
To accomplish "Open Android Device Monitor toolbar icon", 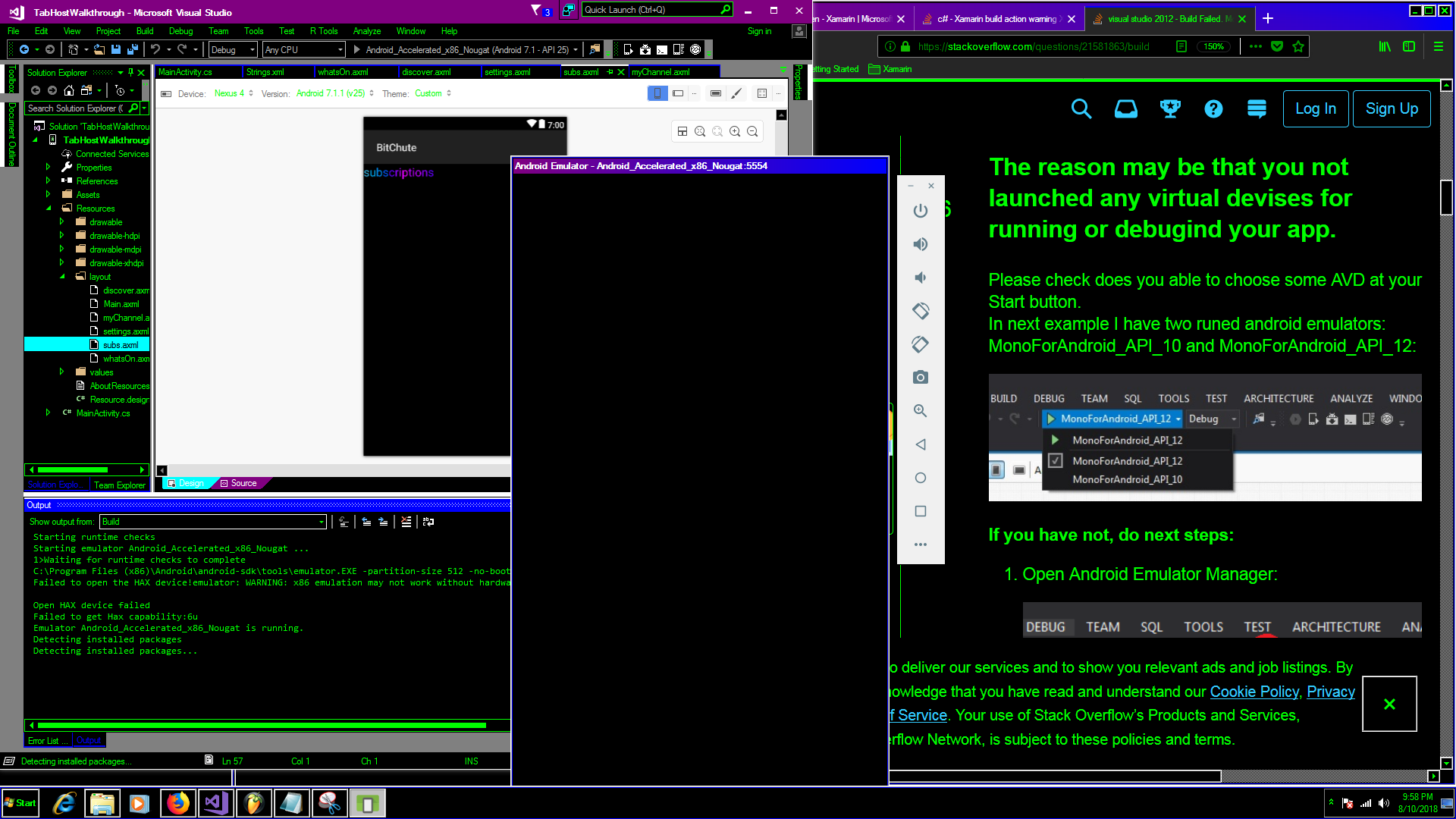I will point(695,49).
